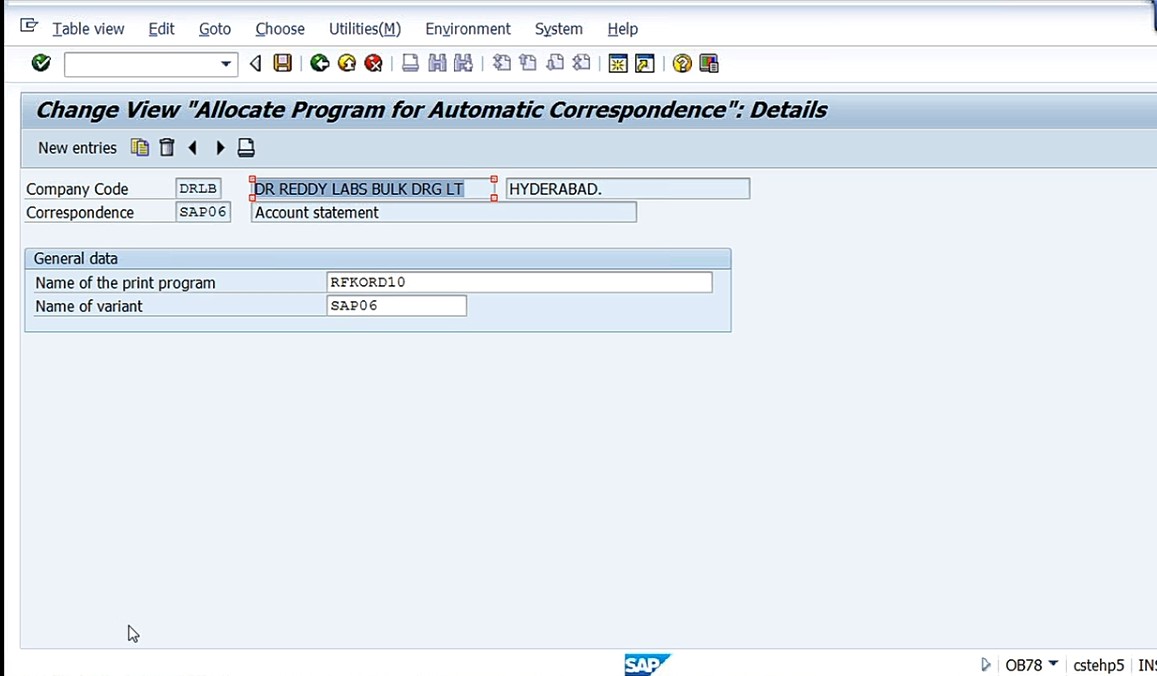This screenshot has width=1157, height=676.
Task: Click the Correspondence label
Action: 80,213
